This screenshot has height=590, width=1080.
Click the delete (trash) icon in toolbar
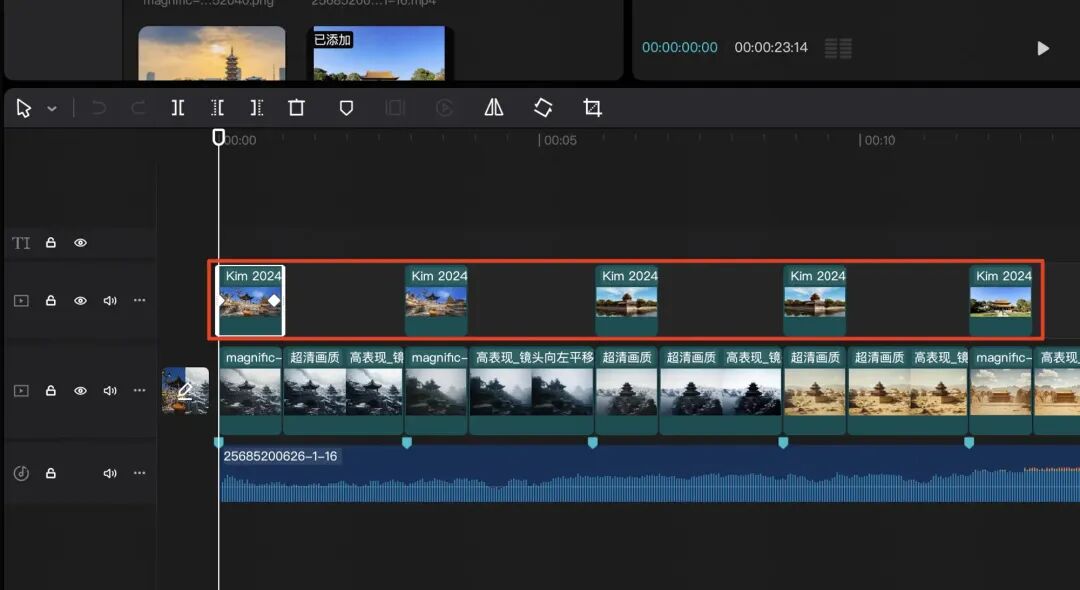tap(296, 107)
